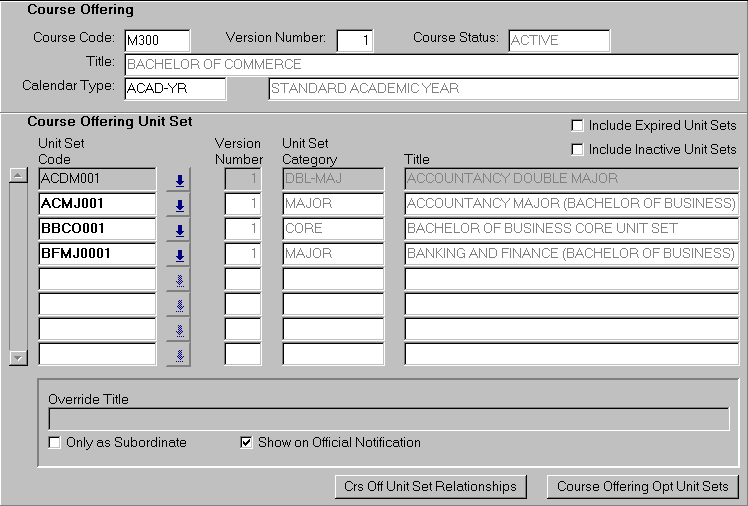Click the Calendar Type field ACAD-YR

[174, 89]
